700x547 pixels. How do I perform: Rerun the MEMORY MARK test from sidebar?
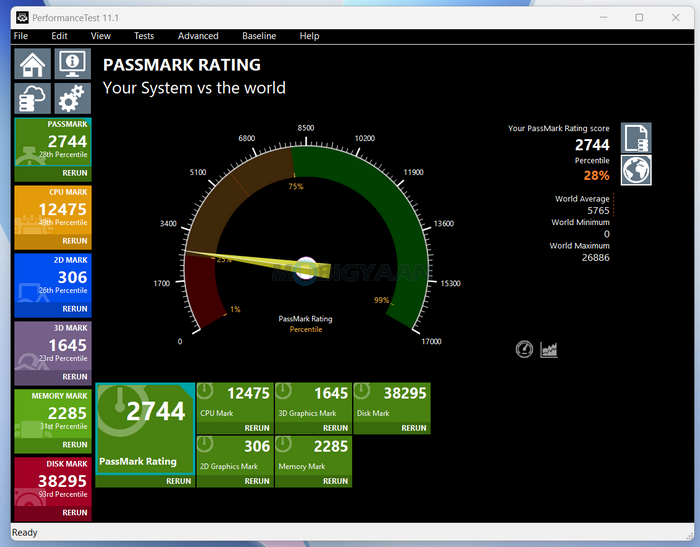point(75,445)
